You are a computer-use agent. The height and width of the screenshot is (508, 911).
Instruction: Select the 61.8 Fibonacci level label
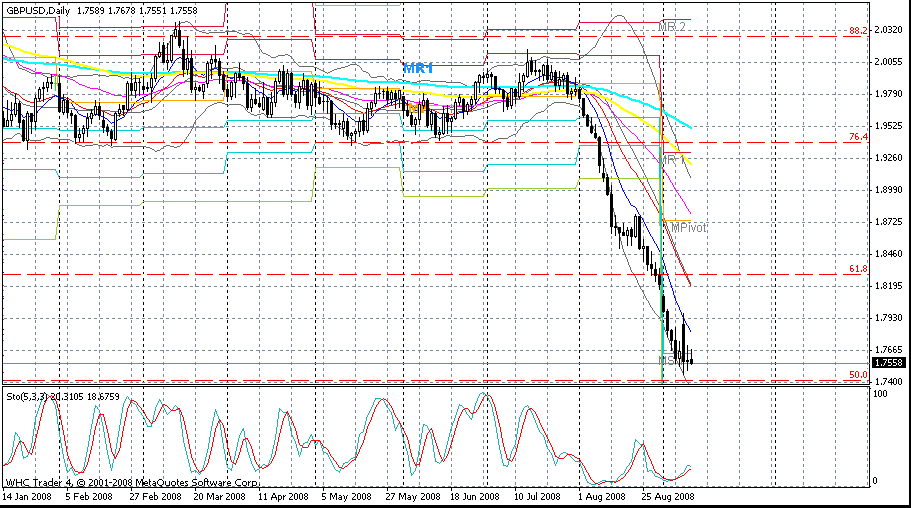tap(857, 269)
